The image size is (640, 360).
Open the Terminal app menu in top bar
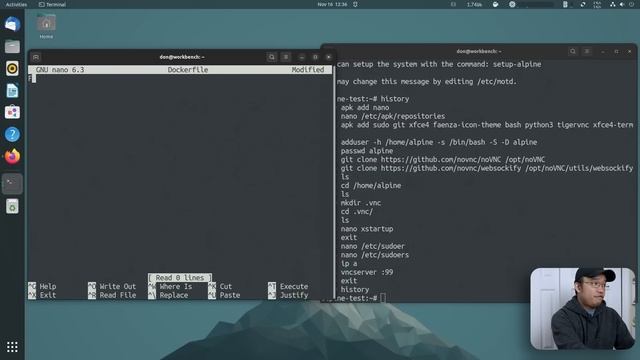pos(52,4)
